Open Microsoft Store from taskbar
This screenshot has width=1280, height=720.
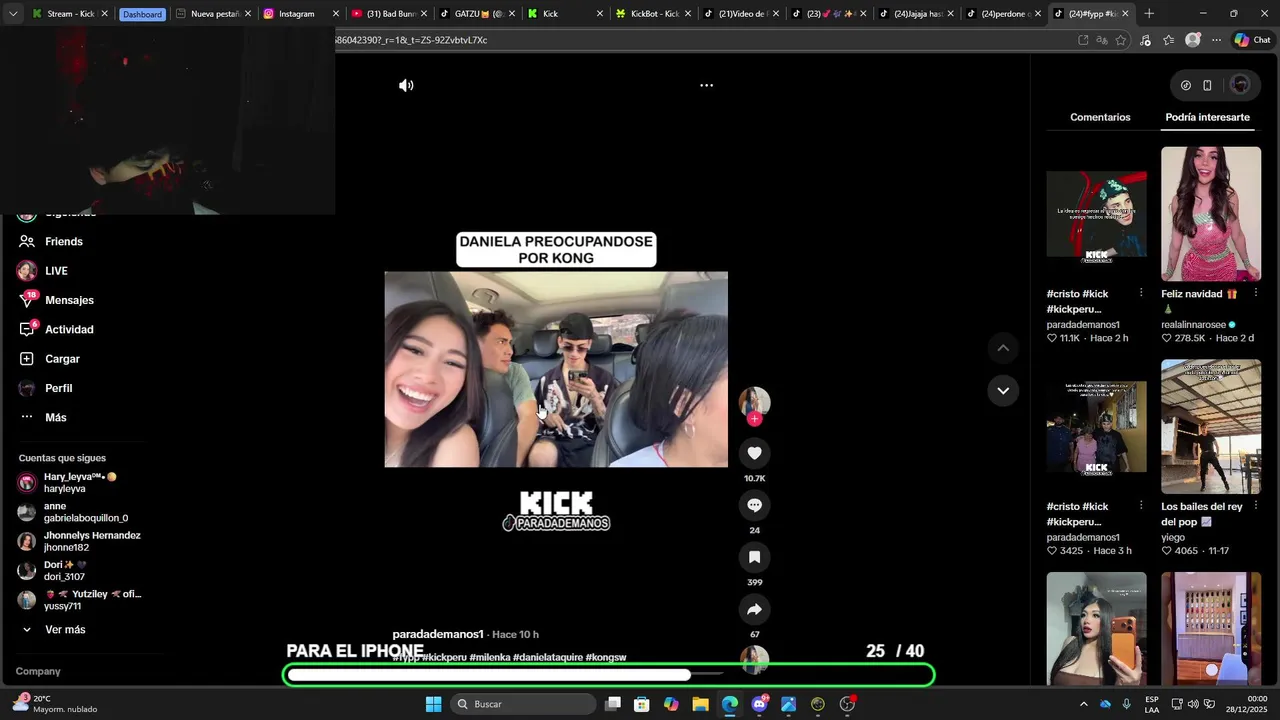[642, 704]
